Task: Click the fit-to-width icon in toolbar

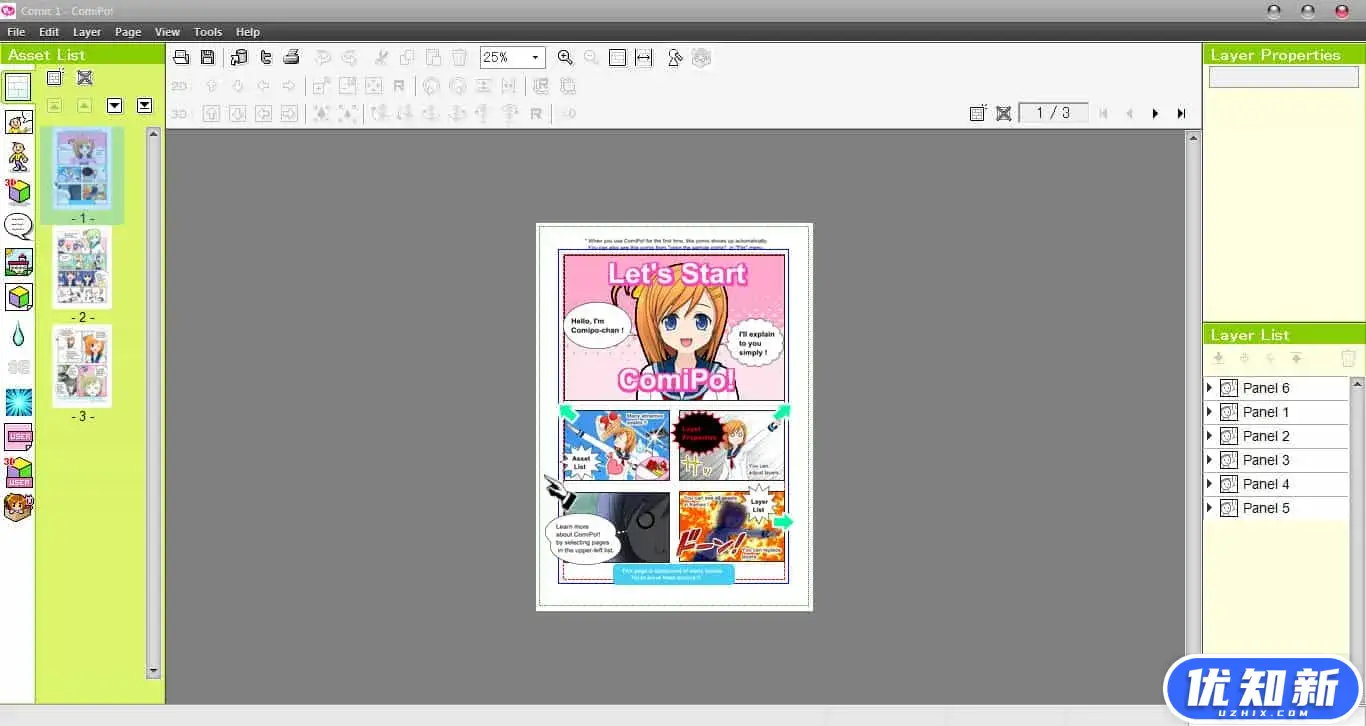Action: (x=644, y=58)
